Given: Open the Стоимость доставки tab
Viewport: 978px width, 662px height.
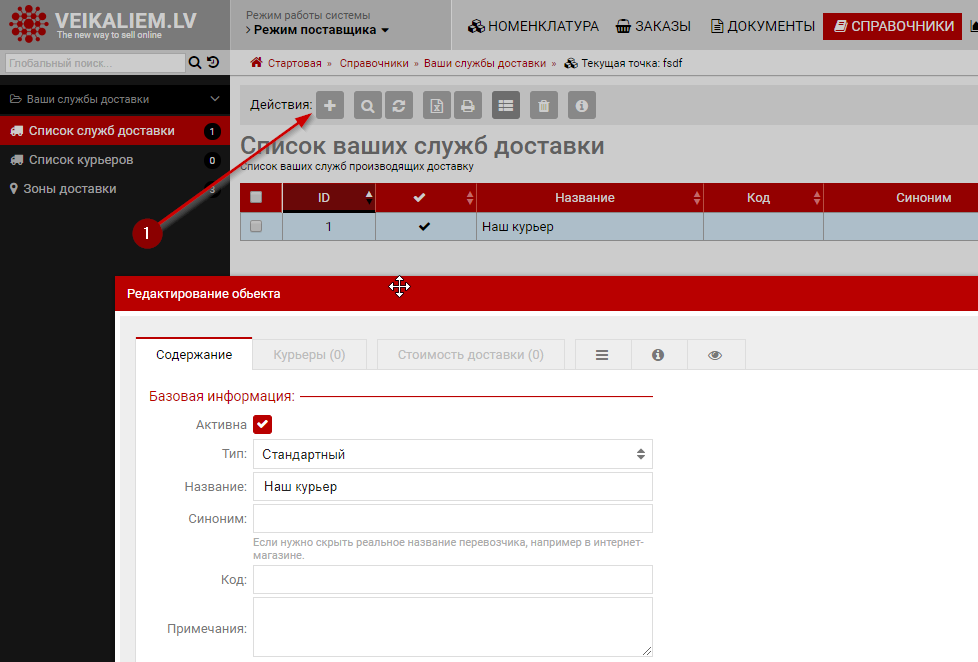Looking at the screenshot, I should 470,354.
